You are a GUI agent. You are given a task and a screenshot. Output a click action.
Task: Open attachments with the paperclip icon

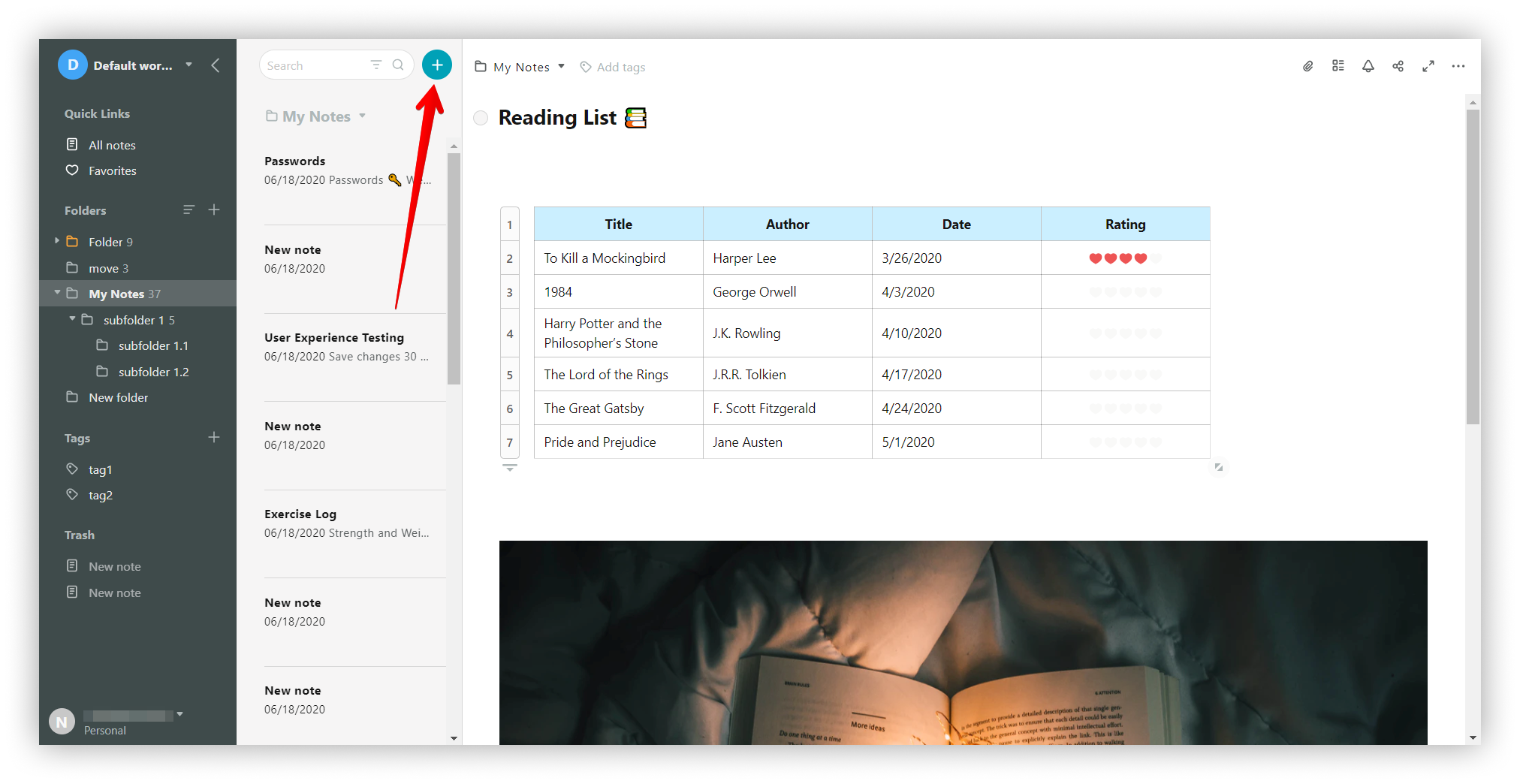point(1307,66)
